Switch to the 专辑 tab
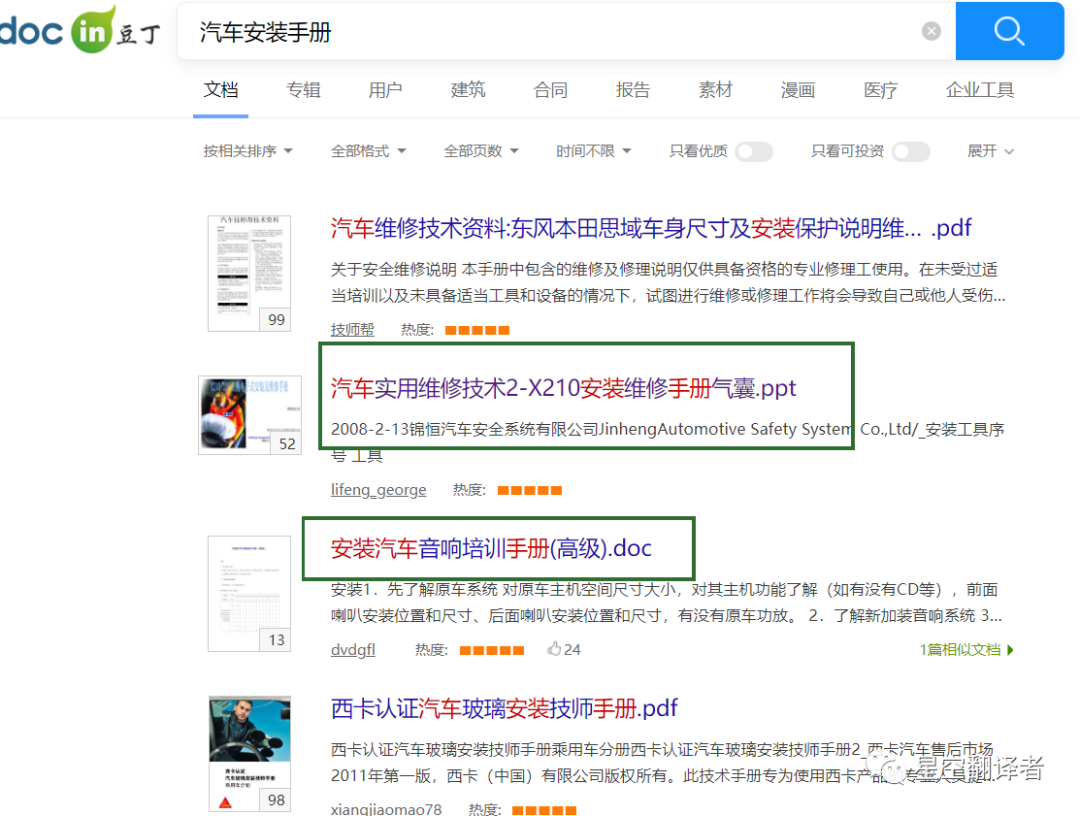Screen dimensions: 1080x816 coord(302,89)
